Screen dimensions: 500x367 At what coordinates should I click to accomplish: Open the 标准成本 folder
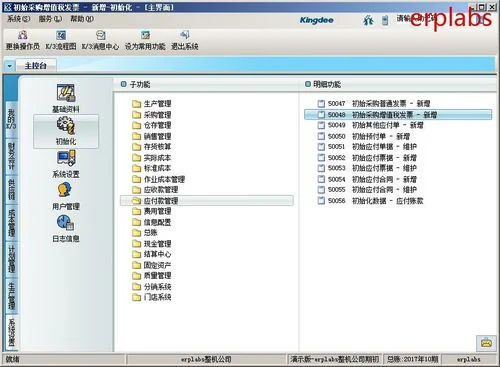[x=152, y=168]
